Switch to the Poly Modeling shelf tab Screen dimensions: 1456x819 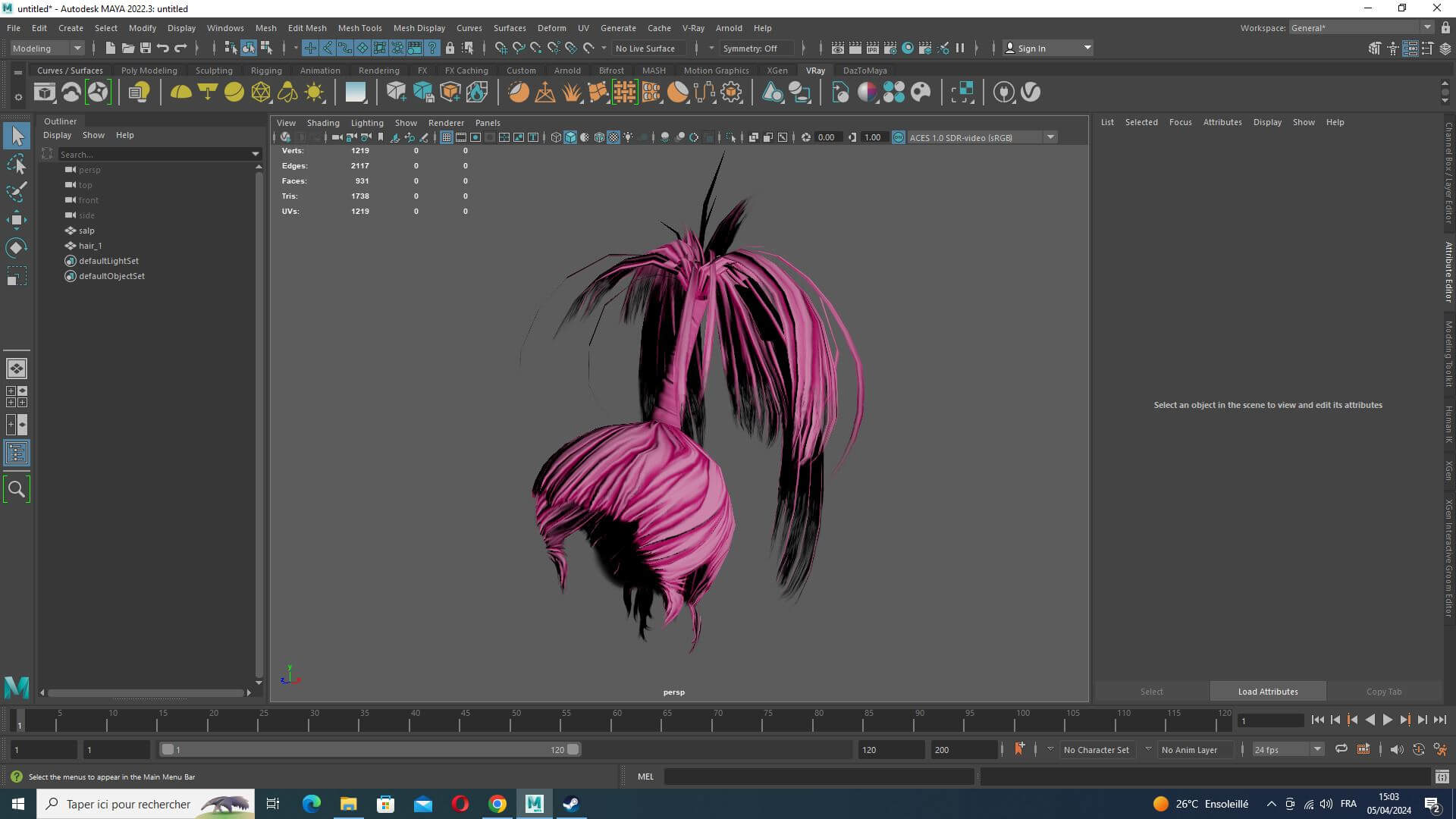(149, 71)
